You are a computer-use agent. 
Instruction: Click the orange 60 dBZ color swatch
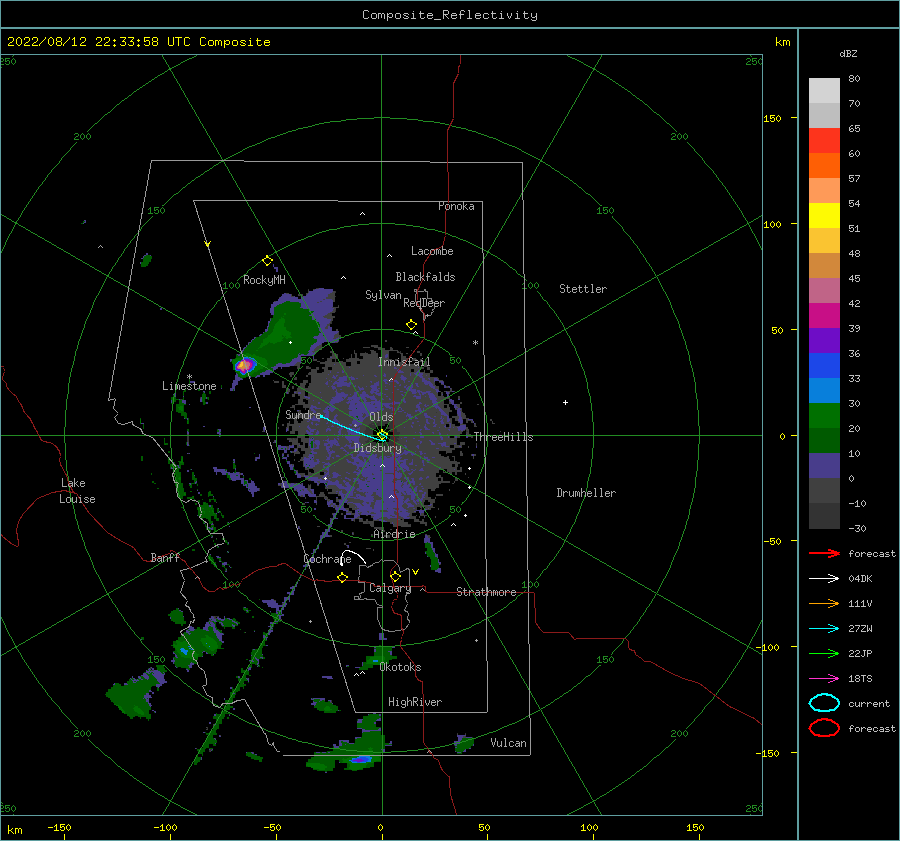point(824,166)
